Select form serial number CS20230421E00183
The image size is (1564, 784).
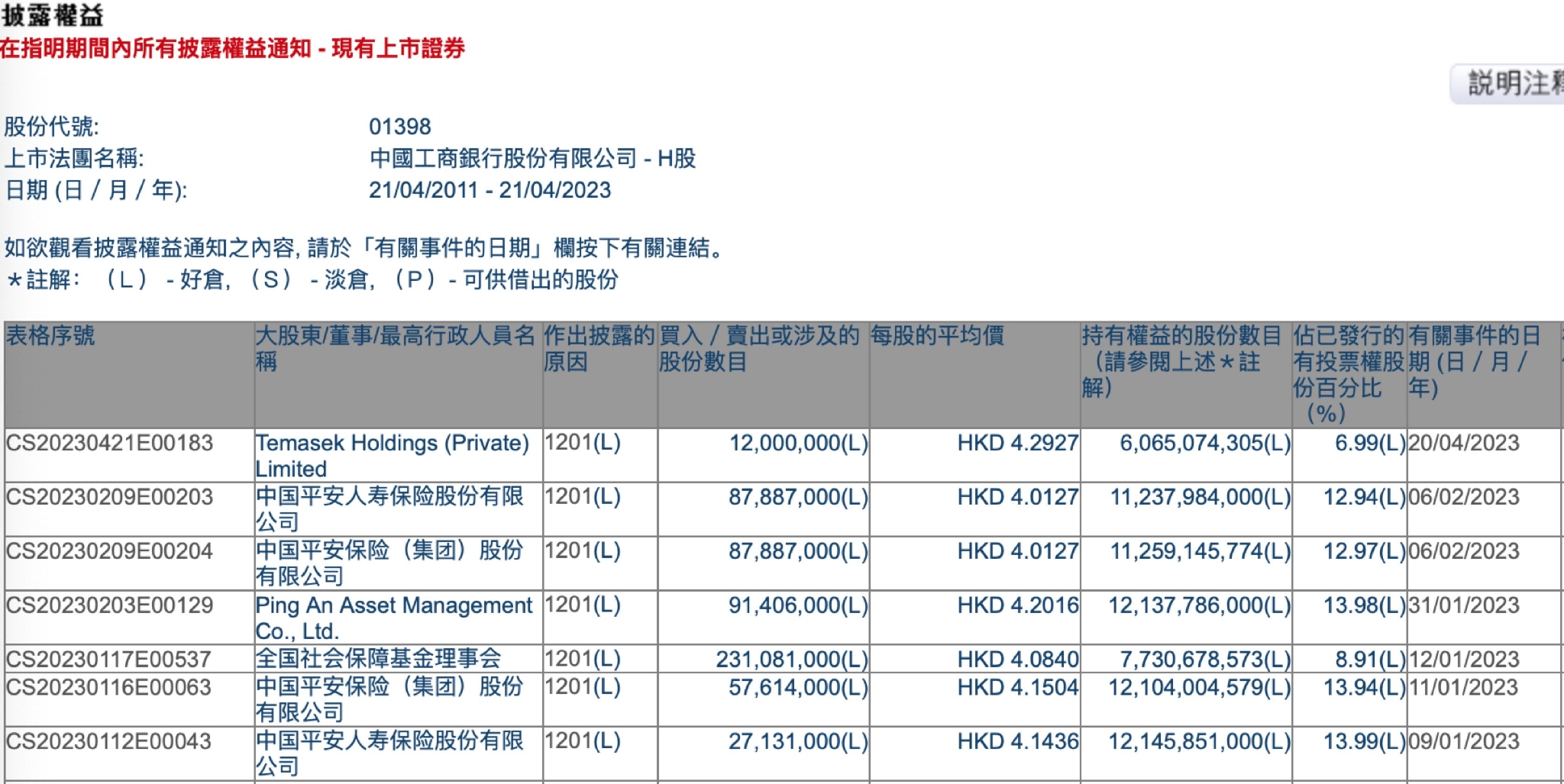pyautogui.click(x=109, y=443)
